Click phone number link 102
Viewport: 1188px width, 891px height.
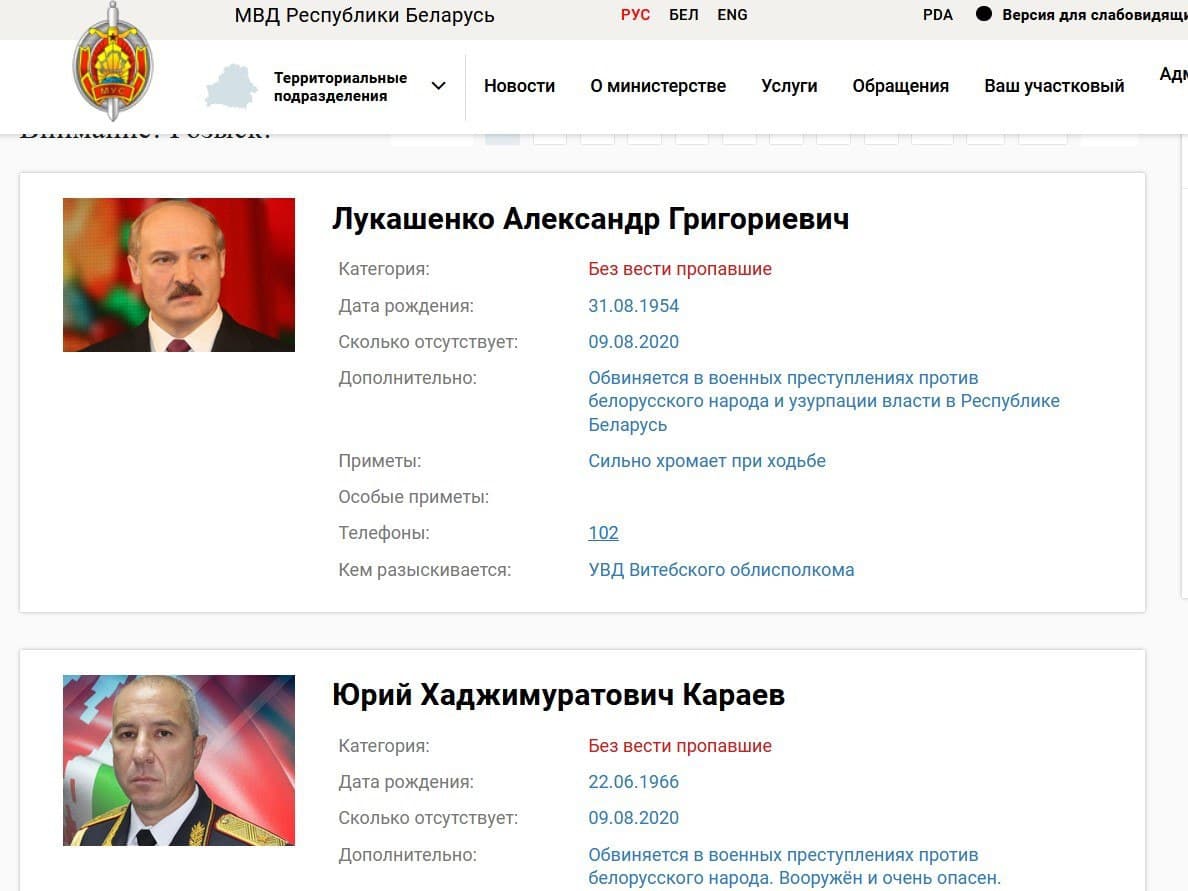pos(603,533)
